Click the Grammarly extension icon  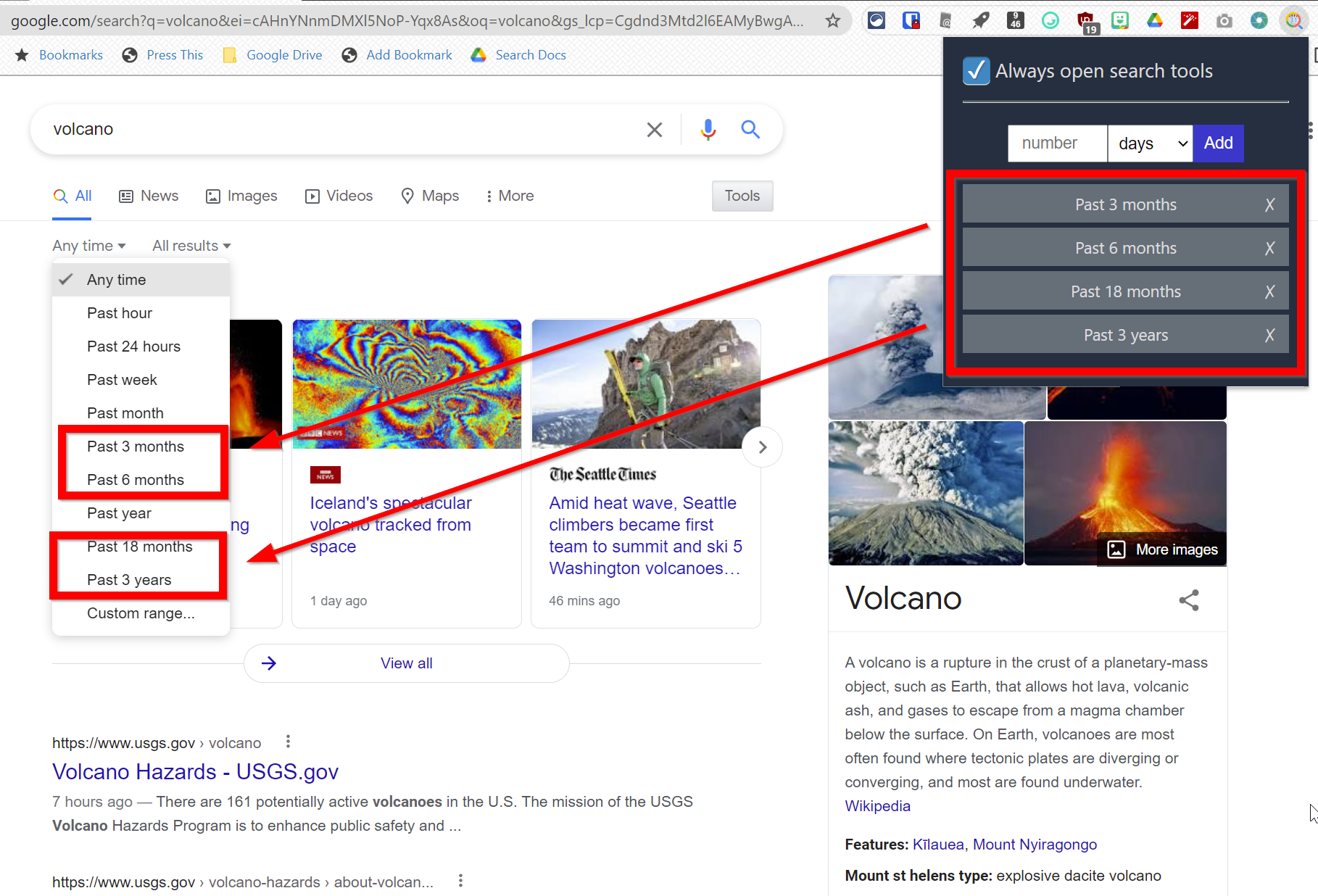coord(1050,20)
